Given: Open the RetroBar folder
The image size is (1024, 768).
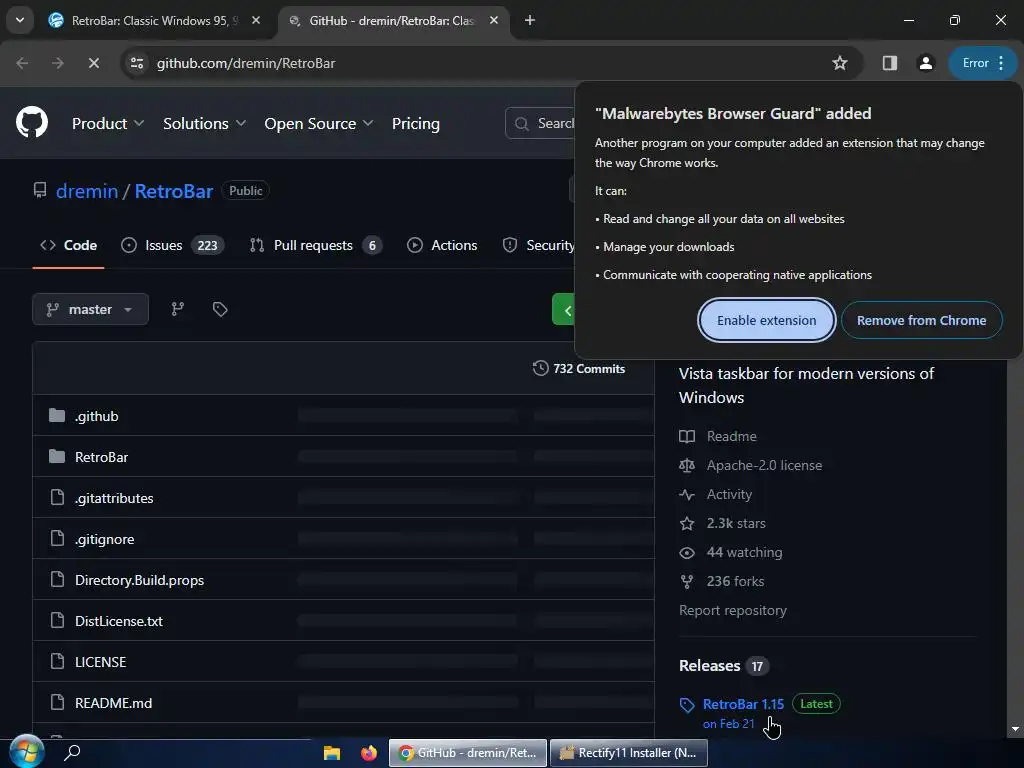Looking at the screenshot, I should coord(101,457).
